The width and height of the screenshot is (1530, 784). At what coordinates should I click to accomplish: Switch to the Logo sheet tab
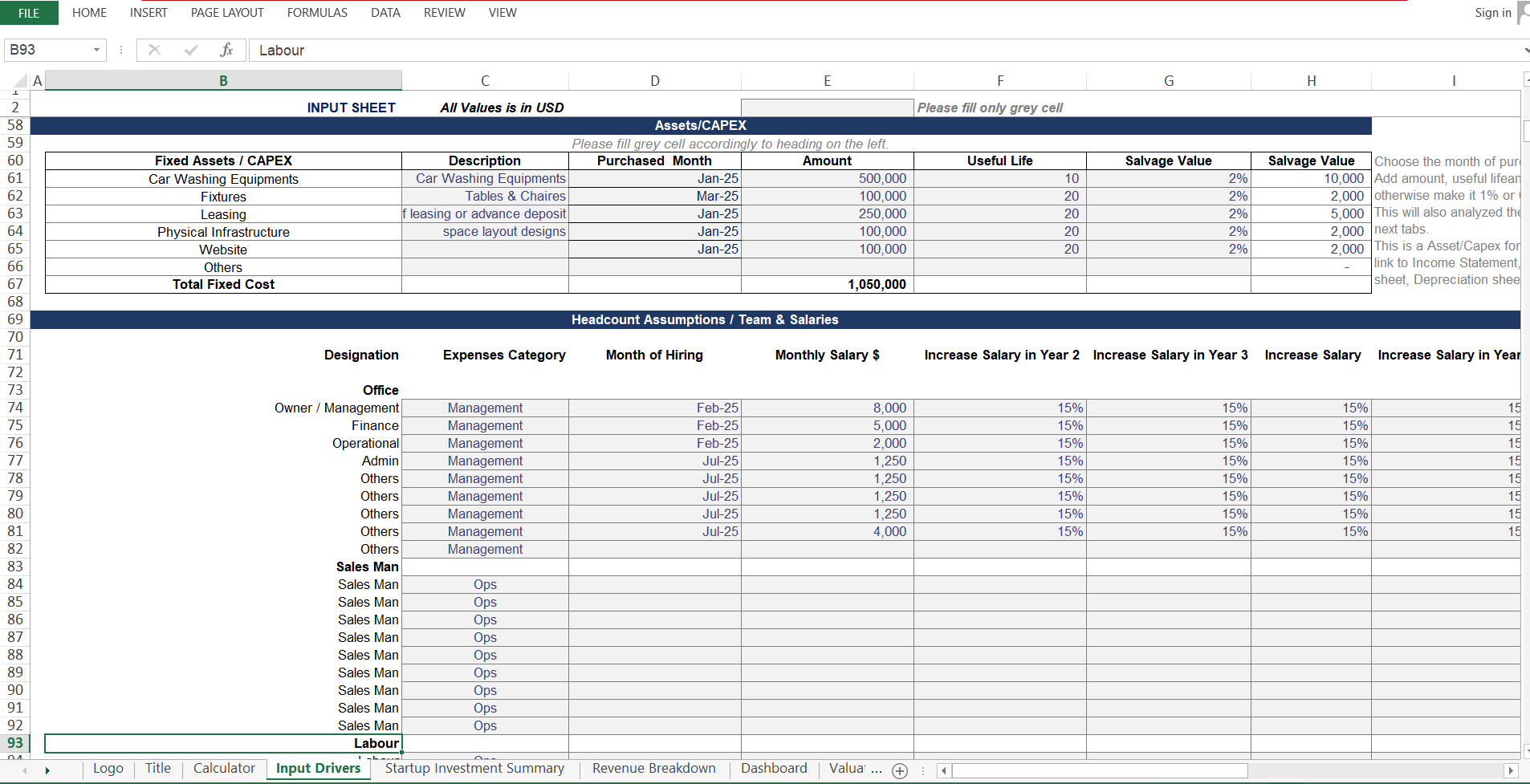click(x=108, y=768)
